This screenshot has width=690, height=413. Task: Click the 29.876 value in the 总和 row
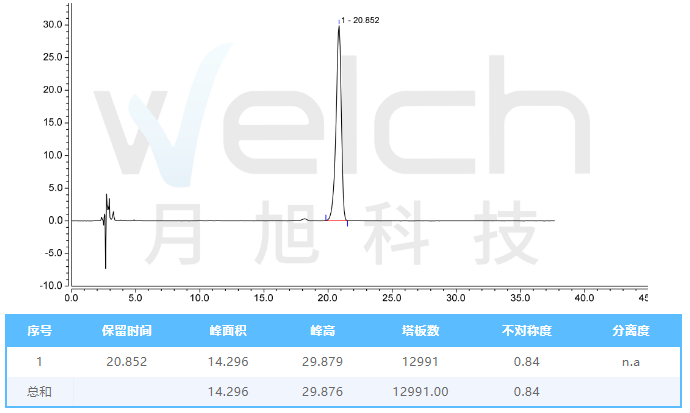tap(324, 392)
